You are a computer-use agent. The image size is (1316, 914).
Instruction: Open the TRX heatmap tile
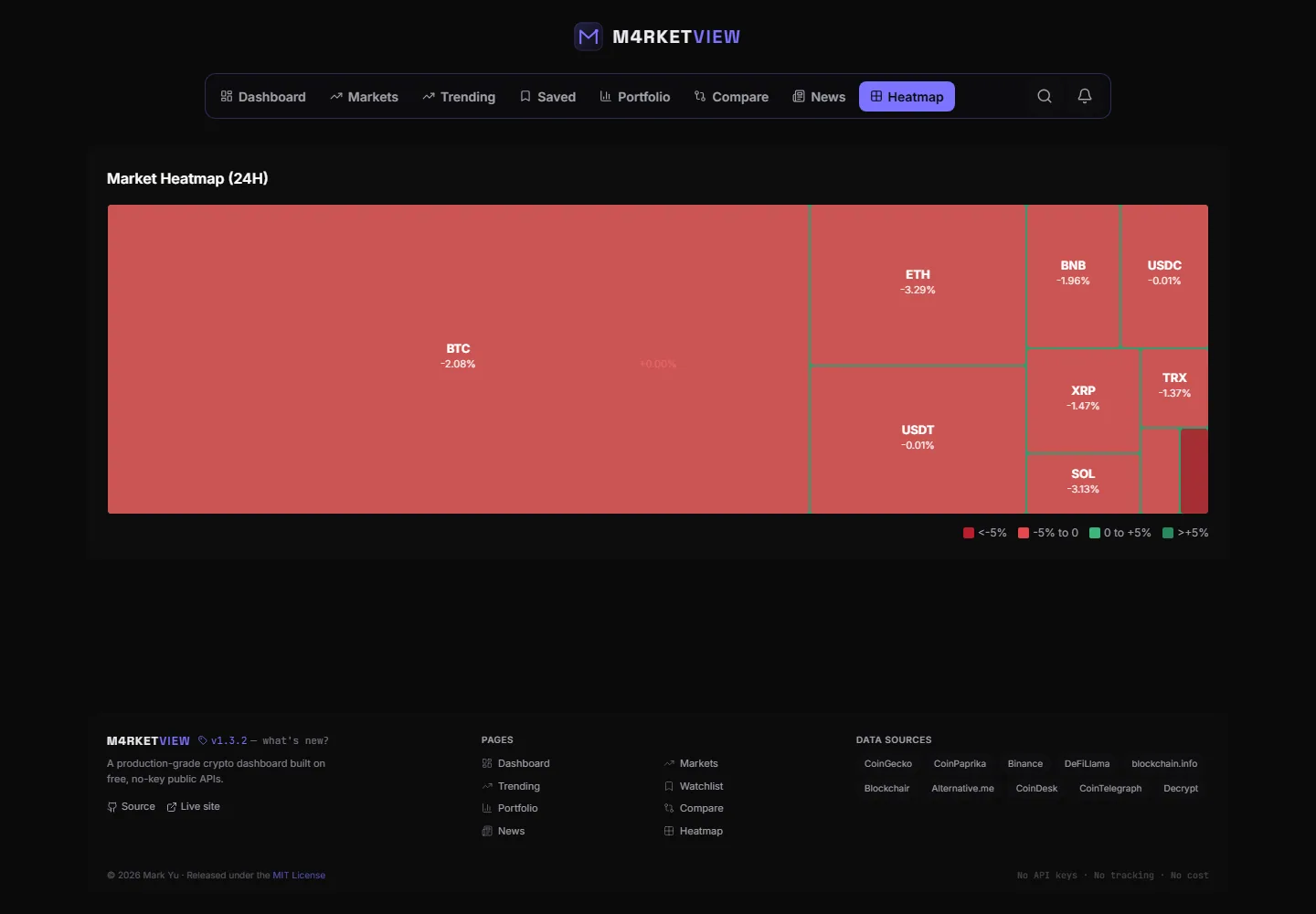coord(1174,388)
